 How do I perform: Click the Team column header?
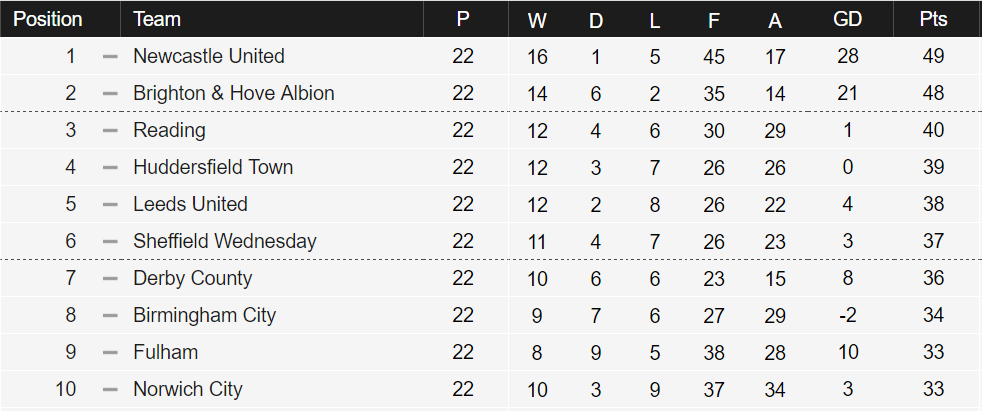click(157, 19)
